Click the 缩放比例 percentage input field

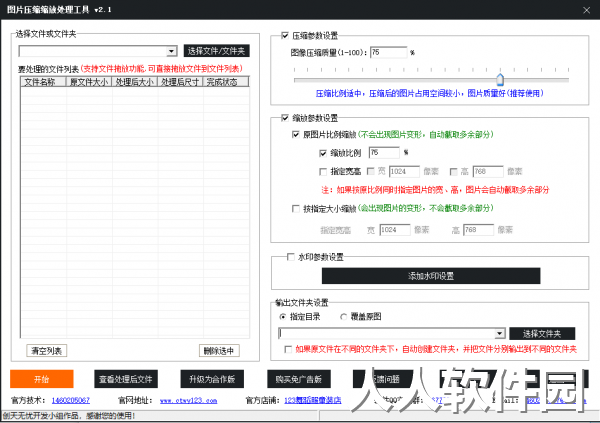[x=384, y=153]
